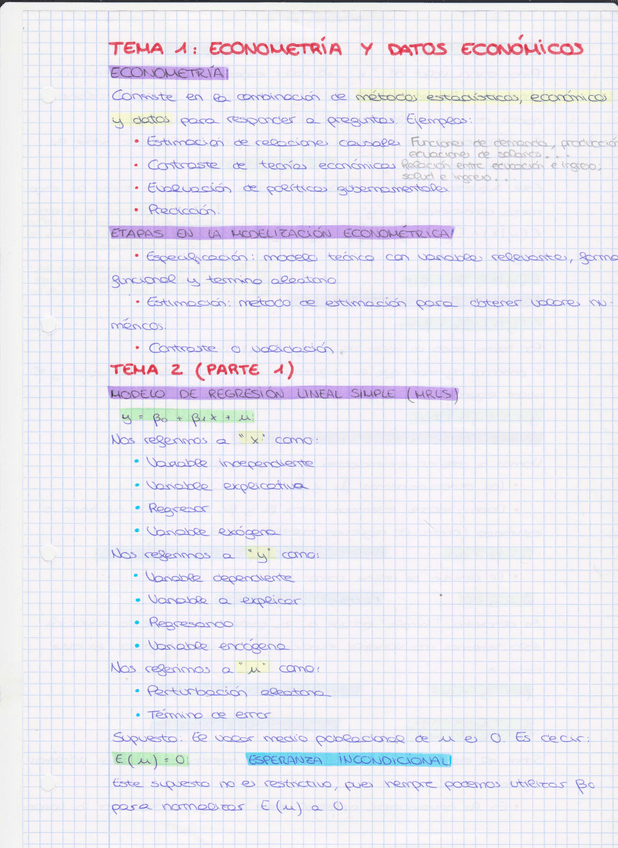Click the bullet starting 'Estimación: método de estimación'
The height and width of the screenshot is (848, 618).
372,303
